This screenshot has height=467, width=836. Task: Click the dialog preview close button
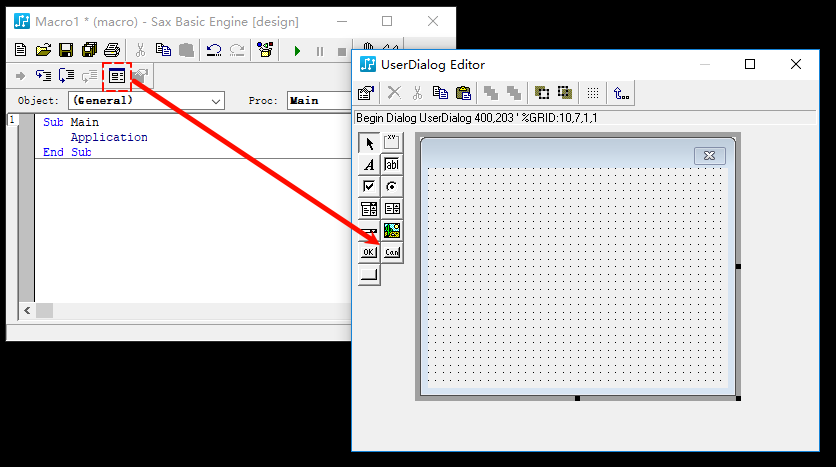point(709,155)
